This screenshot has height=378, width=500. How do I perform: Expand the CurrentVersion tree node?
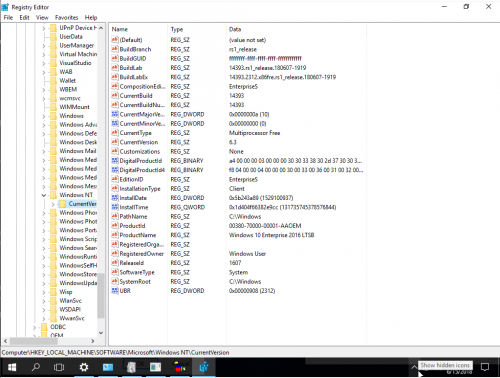(x=53, y=204)
